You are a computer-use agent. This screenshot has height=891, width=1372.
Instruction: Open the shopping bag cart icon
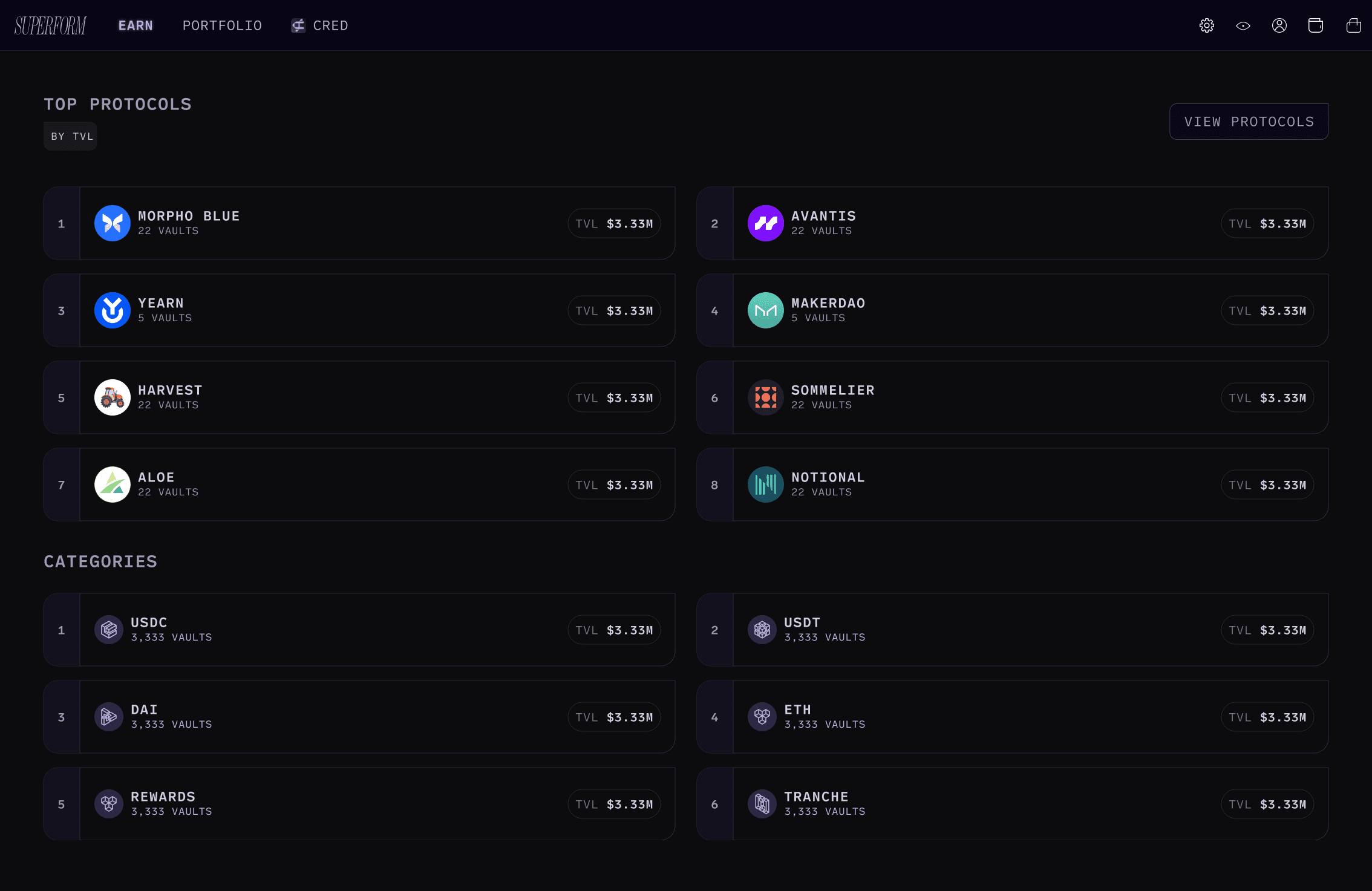[x=1353, y=25]
